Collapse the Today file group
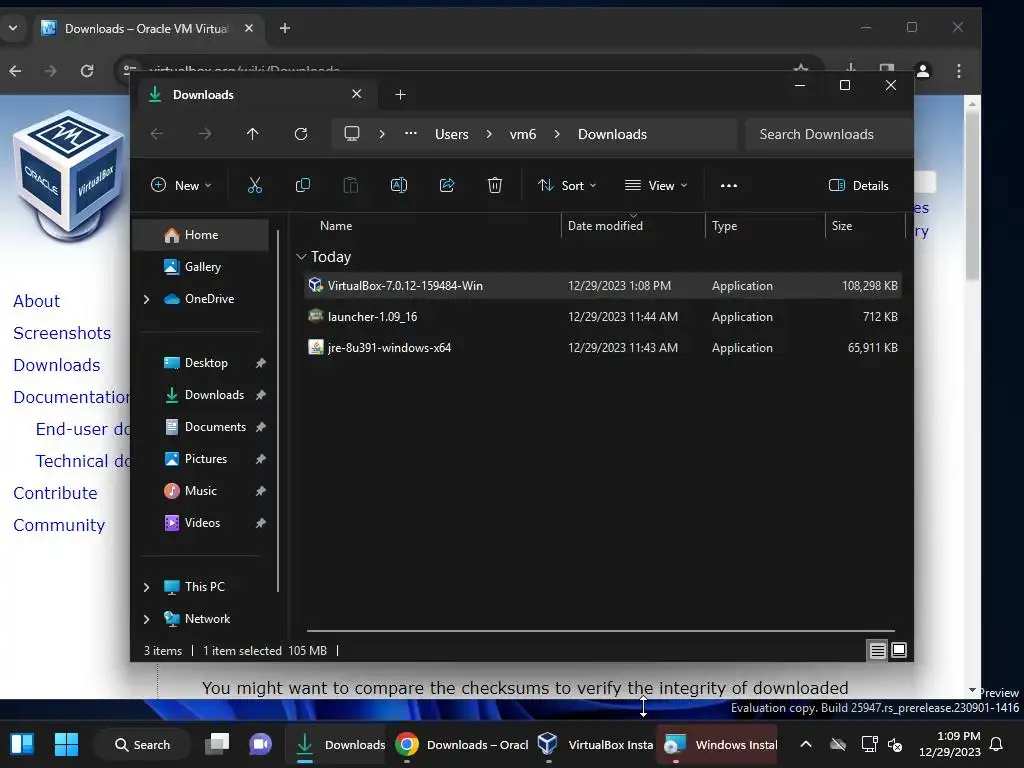The image size is (1024, 768). (x=301, y=257)
